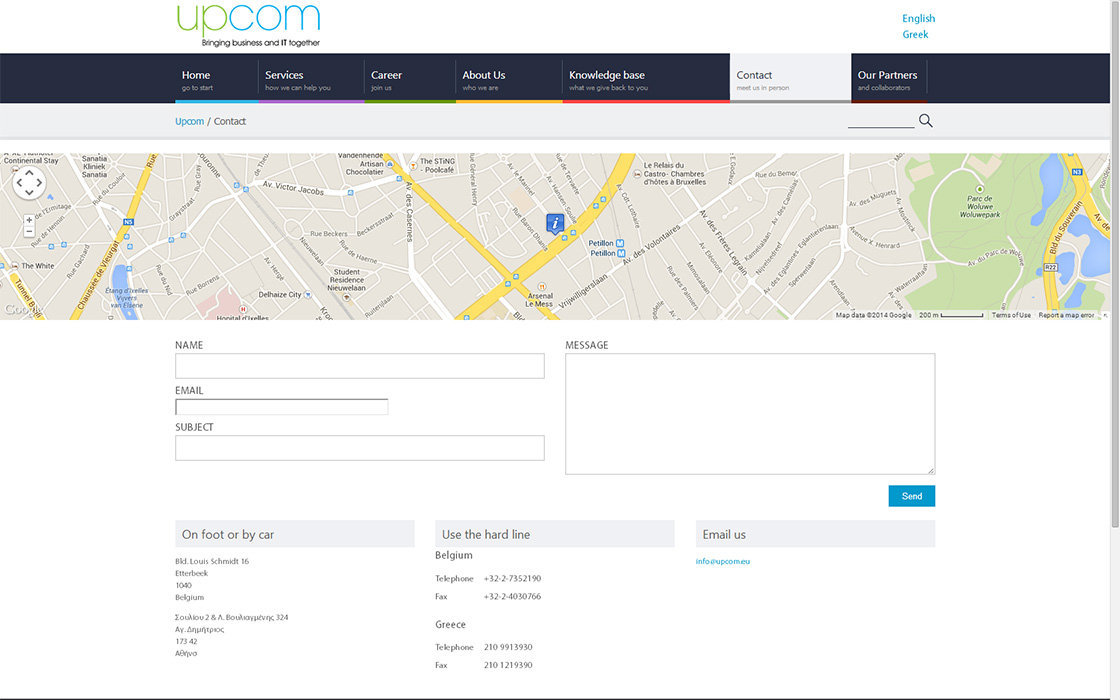Click the search magnifier icon

(x=925, y=121)
